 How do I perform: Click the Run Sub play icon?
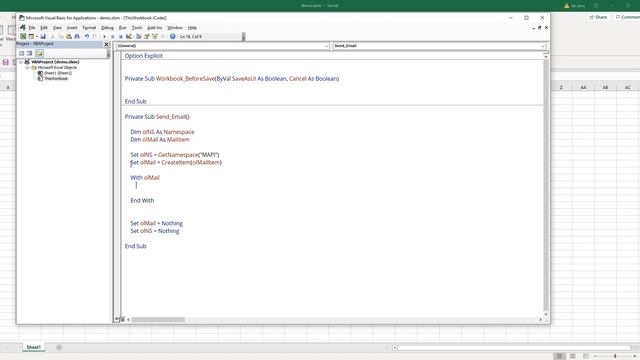point(104,36)
